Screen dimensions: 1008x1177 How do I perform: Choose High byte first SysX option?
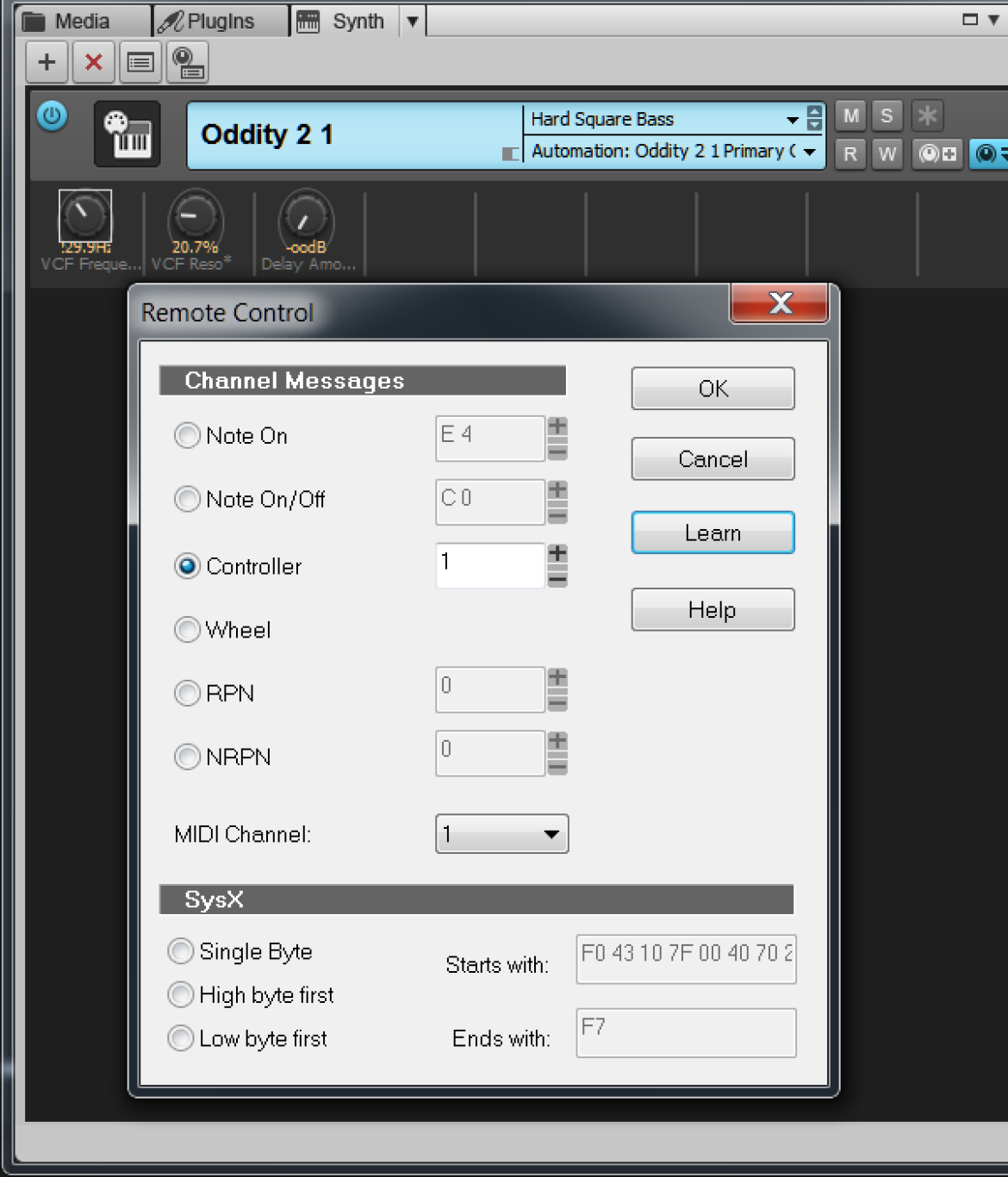click(180, 995)
